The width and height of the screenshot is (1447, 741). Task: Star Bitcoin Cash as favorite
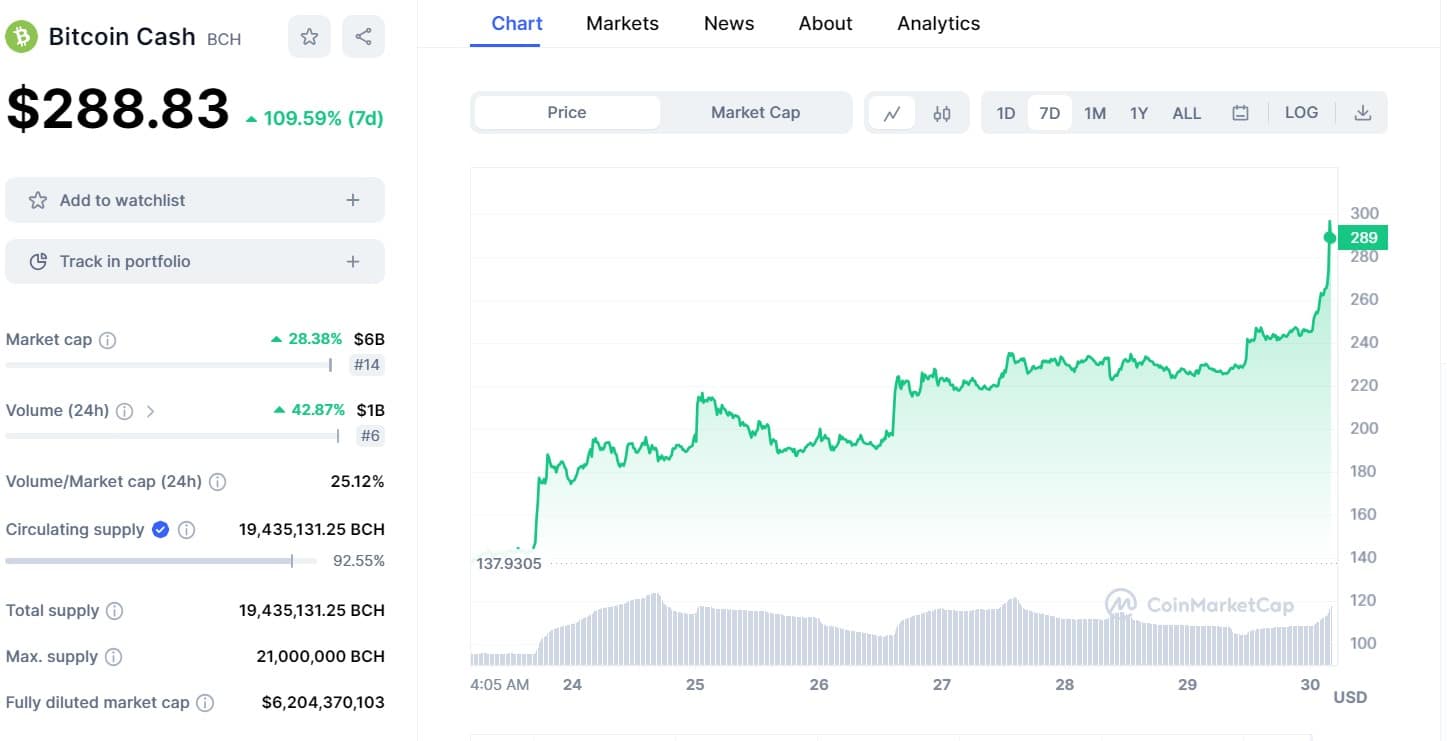309,37
